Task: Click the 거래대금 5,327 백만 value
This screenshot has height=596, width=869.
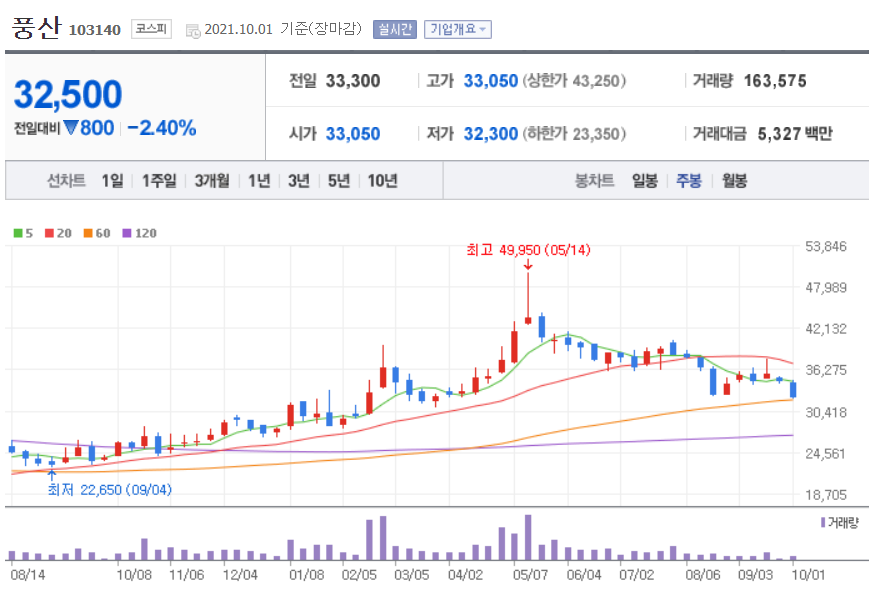Action: point(795,134)
